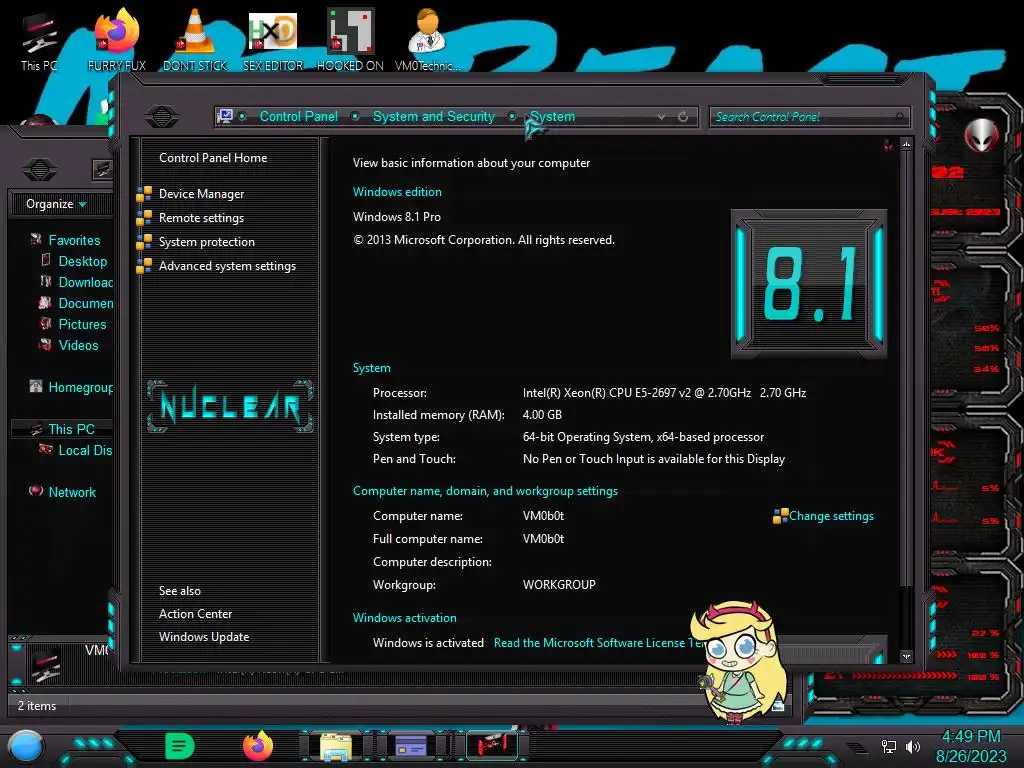The height and width of the screenshot is (768, 1024).
Task: Click the shield icon beside System protection
Action: coord(144,242)
